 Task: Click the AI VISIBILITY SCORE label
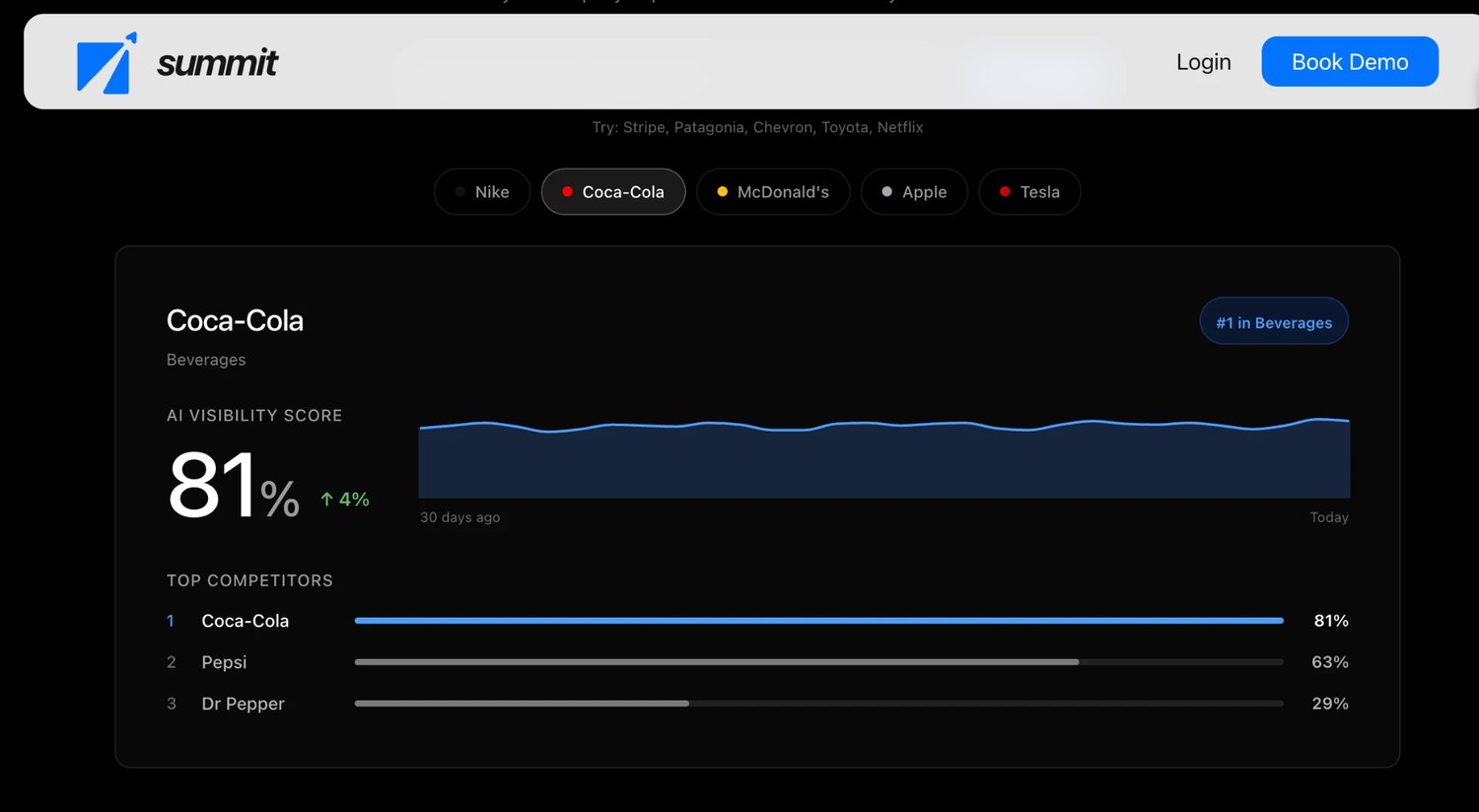(x=254, y=416)
